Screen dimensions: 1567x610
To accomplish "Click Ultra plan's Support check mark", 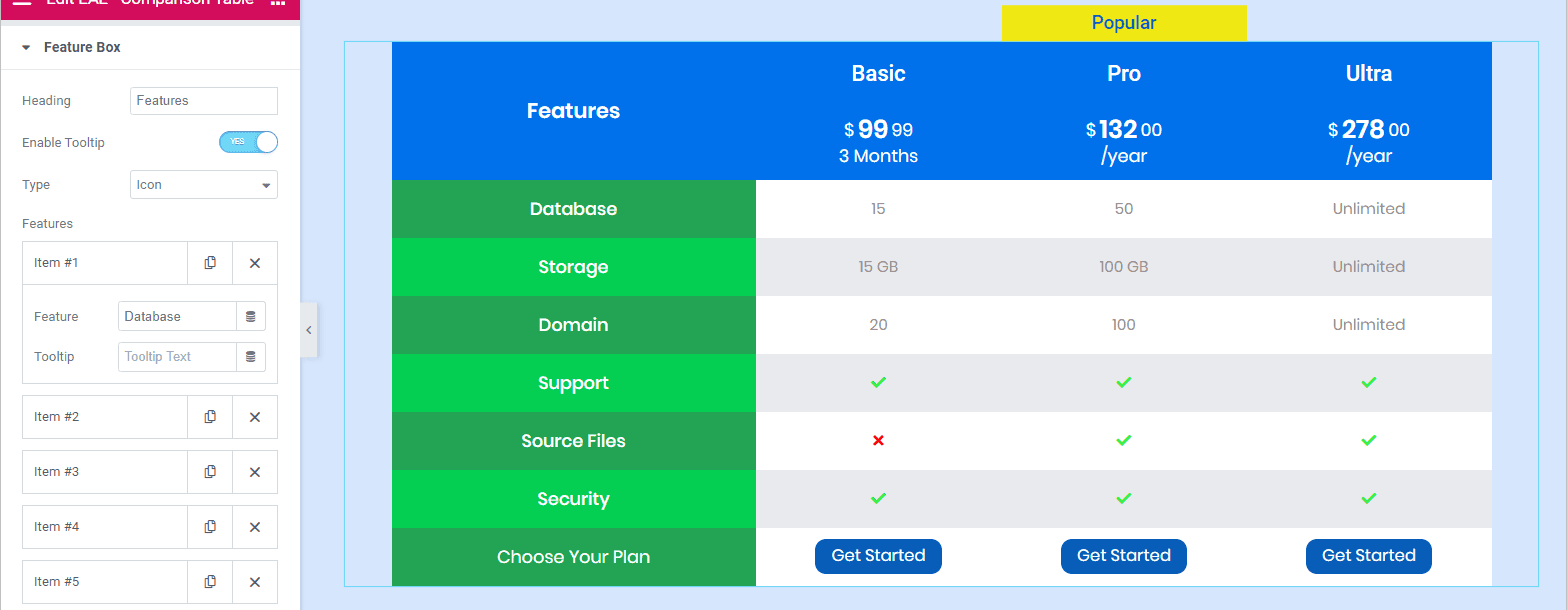I will coord(1369,383).
